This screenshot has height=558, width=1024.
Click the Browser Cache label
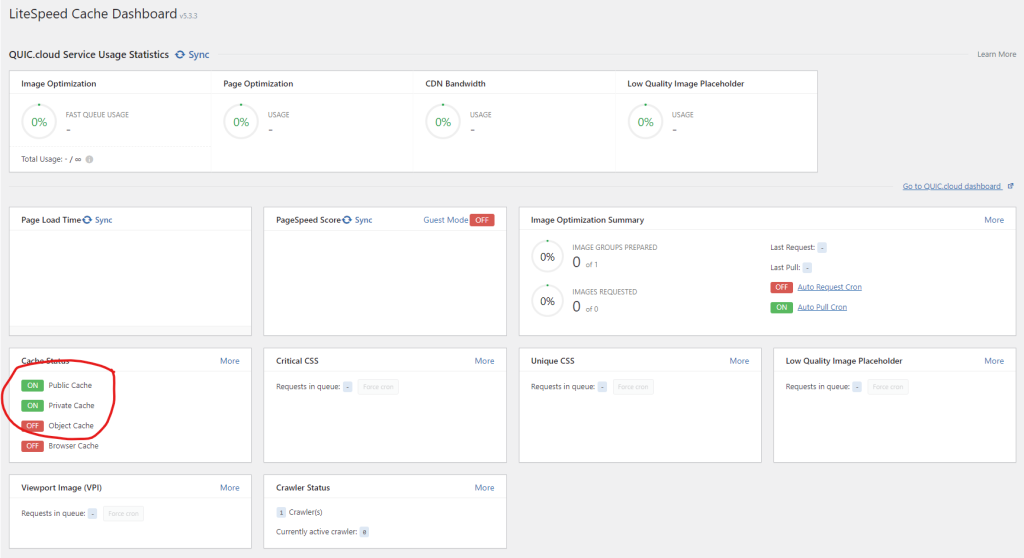[x=73, y=446]
